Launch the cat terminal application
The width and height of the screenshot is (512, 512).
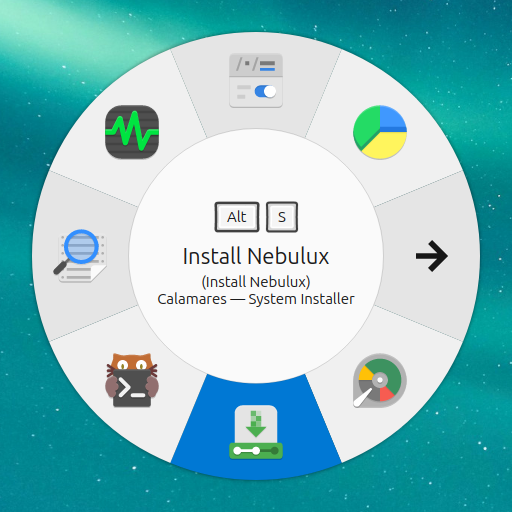[132, 380]
